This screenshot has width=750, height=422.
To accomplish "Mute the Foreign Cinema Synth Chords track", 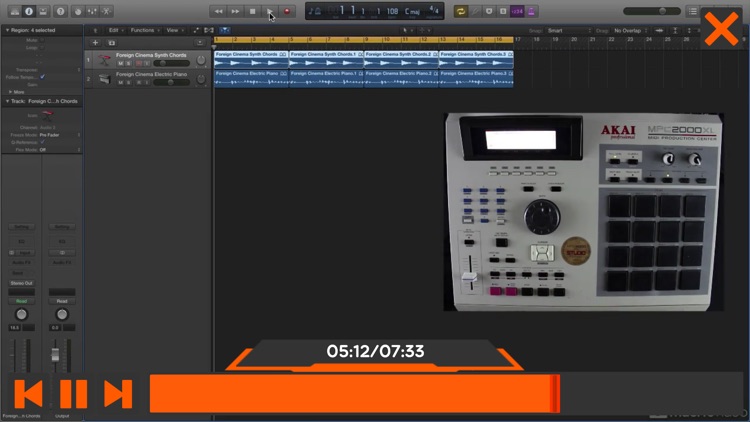I will click(x=121, y=63).
